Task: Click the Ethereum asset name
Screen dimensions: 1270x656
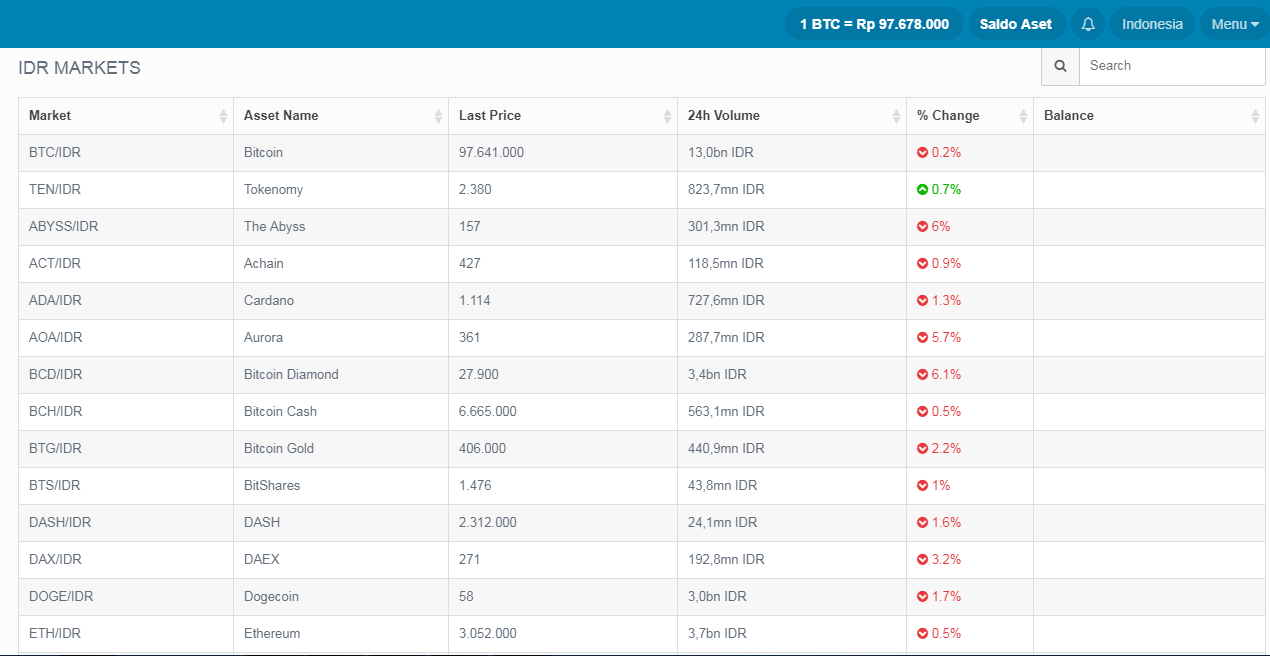Action: [x=272, y=634]
